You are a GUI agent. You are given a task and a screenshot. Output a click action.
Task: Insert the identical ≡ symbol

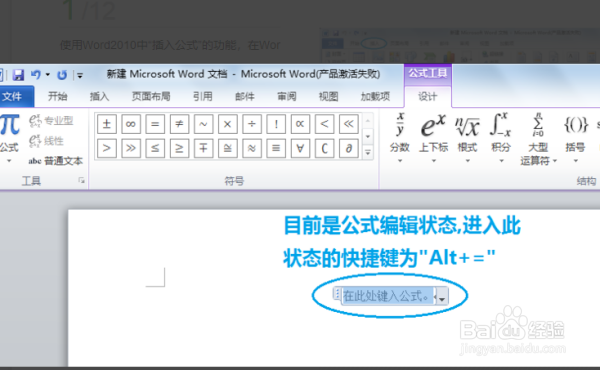coord(276,148)
